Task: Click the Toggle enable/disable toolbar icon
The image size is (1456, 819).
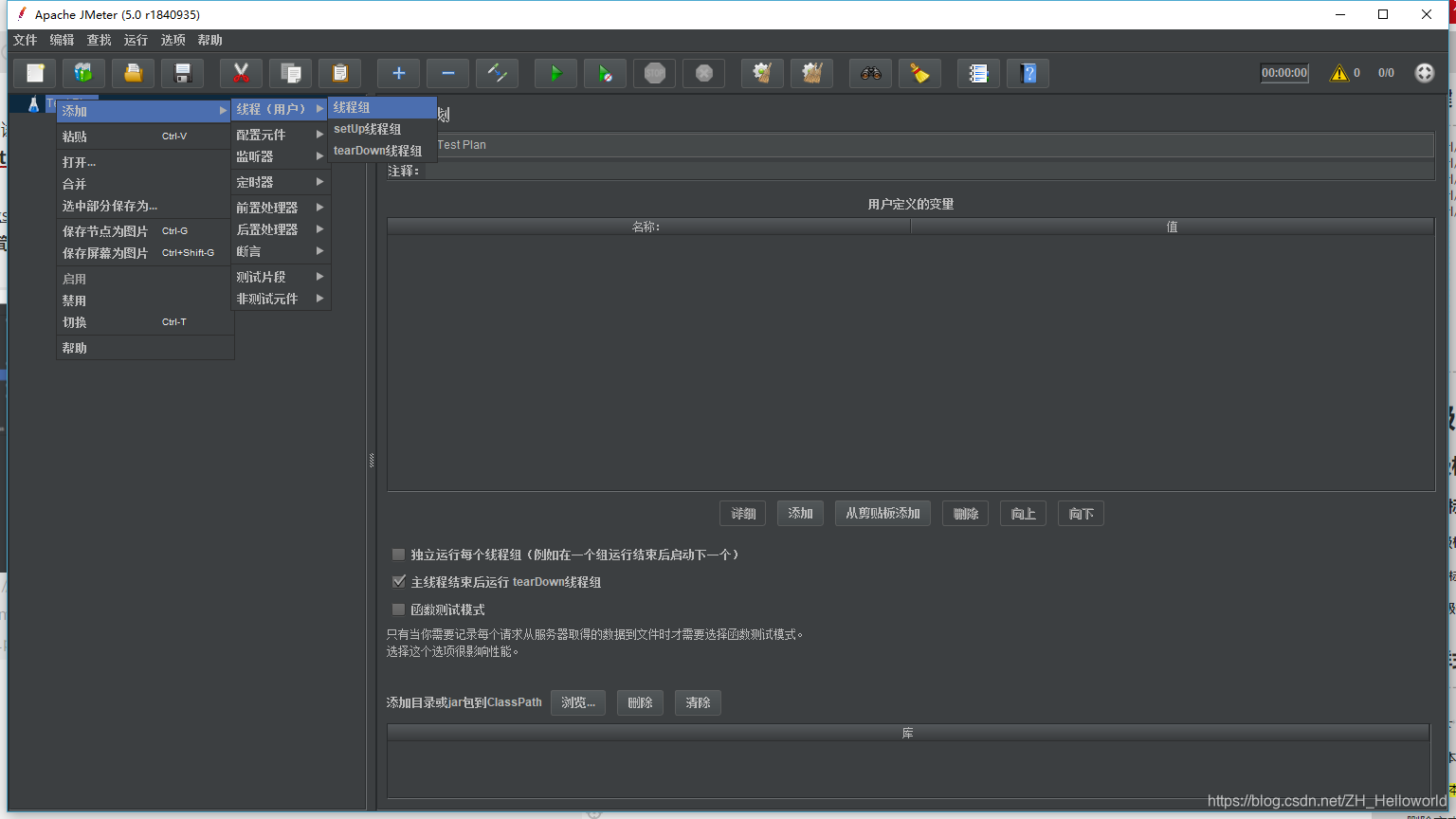Action: (498, 73)
